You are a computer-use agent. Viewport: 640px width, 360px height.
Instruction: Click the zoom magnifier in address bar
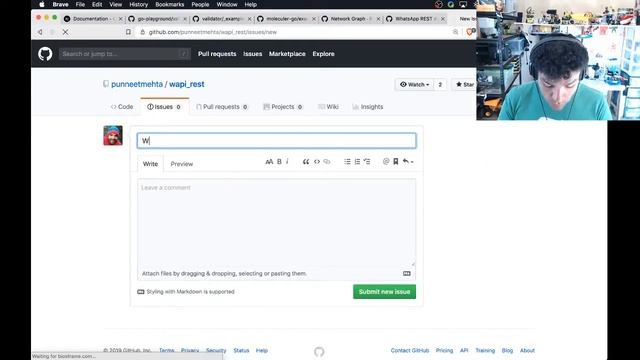click(456, 32)
